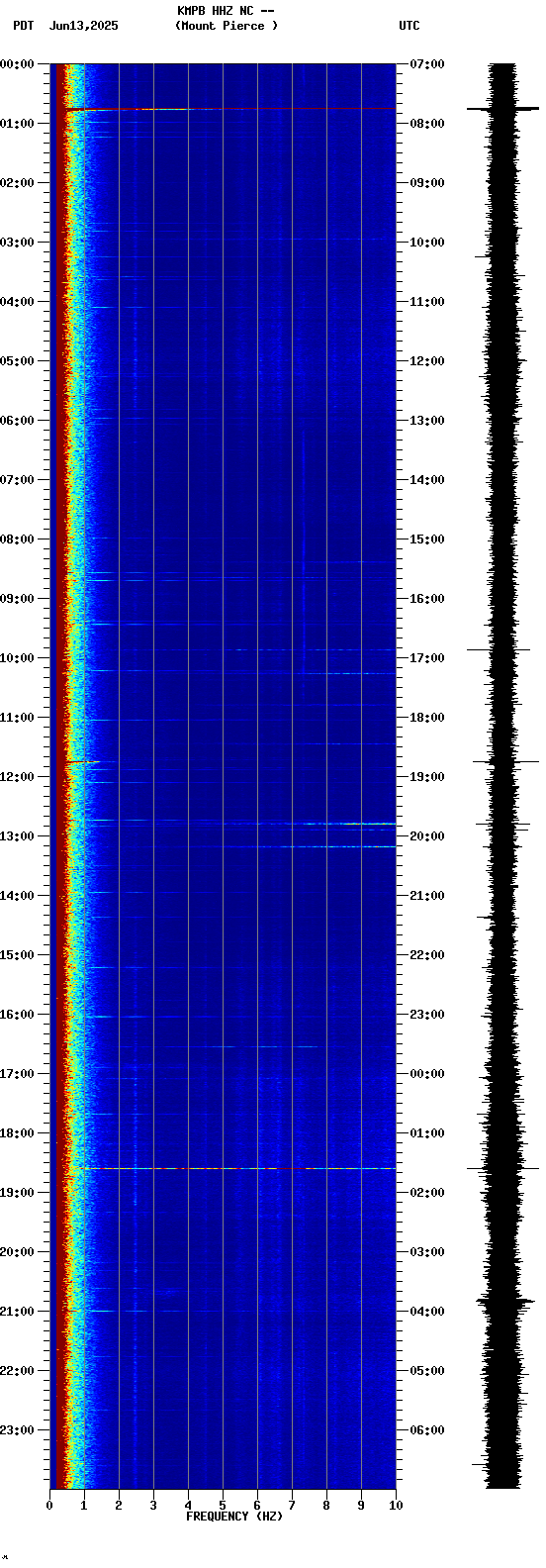Click the 08:00 UTC right axis label
Screen dimensions: 546x1568
427,124
